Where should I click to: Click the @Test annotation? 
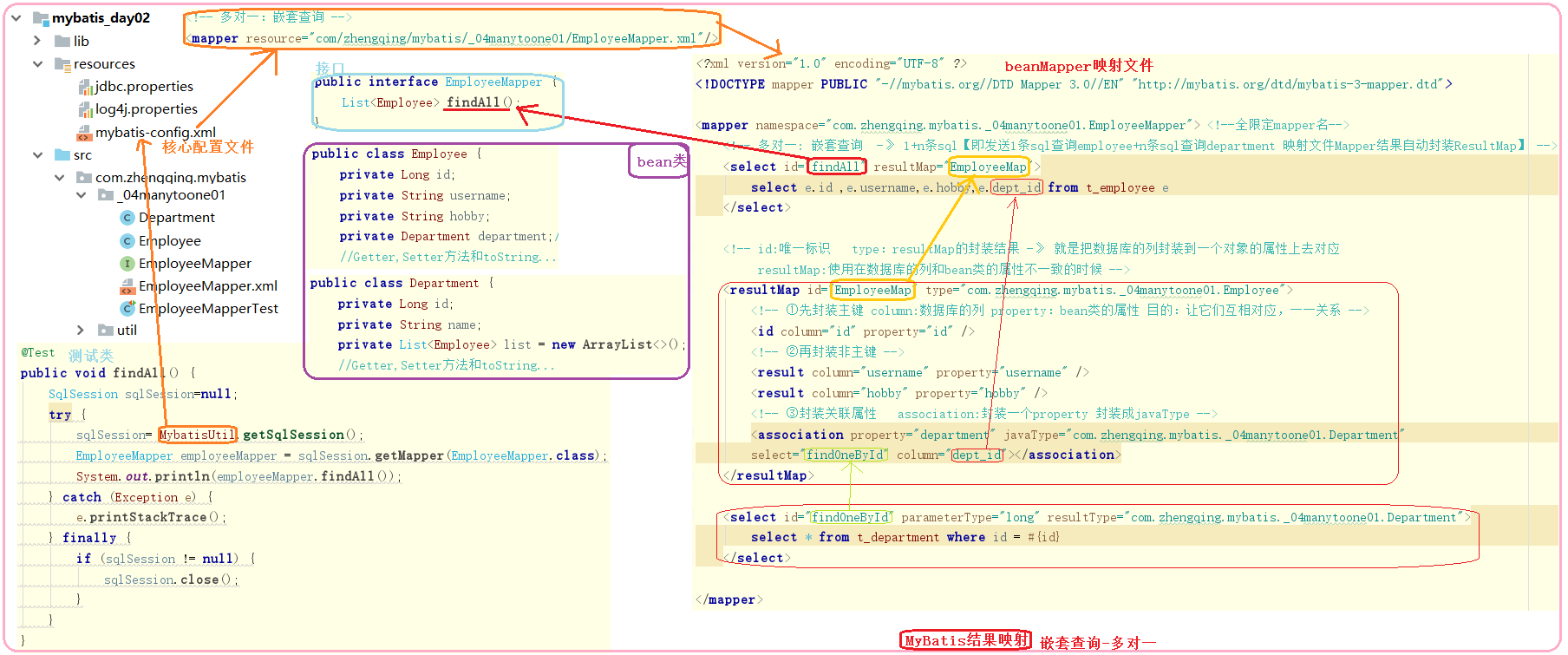38,352
